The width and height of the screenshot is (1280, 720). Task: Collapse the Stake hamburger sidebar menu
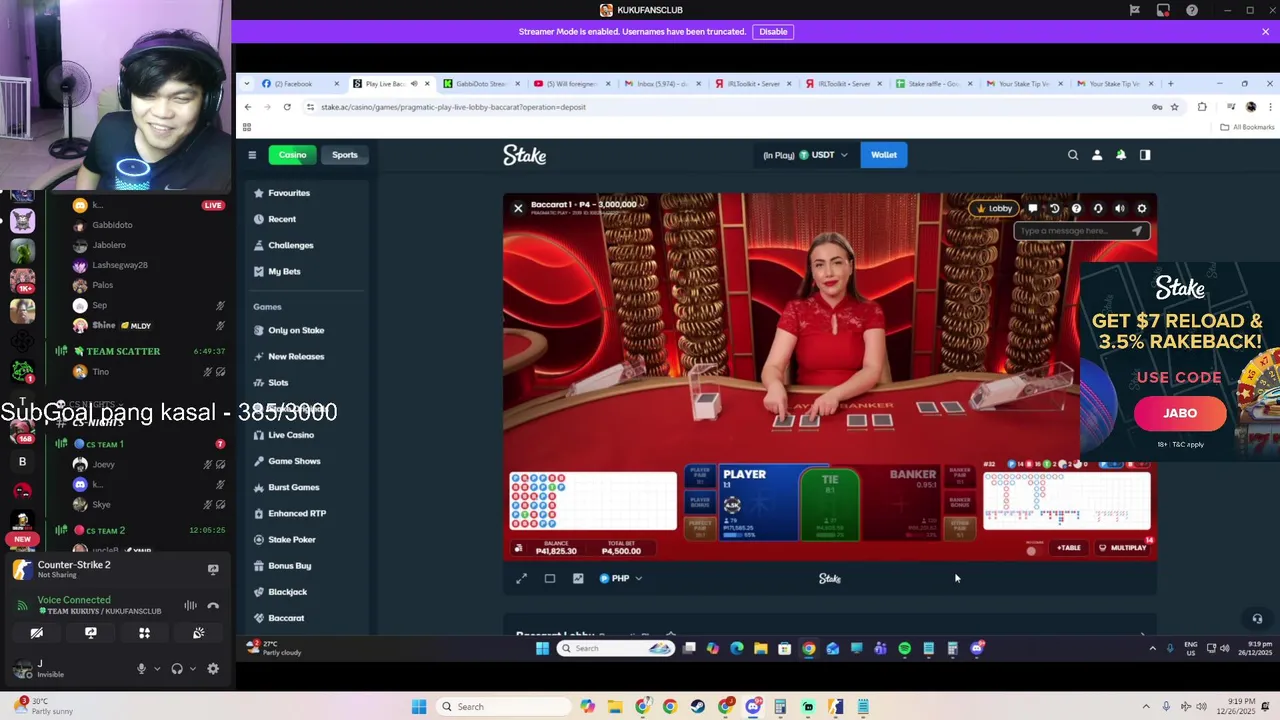tap(252, 155)
